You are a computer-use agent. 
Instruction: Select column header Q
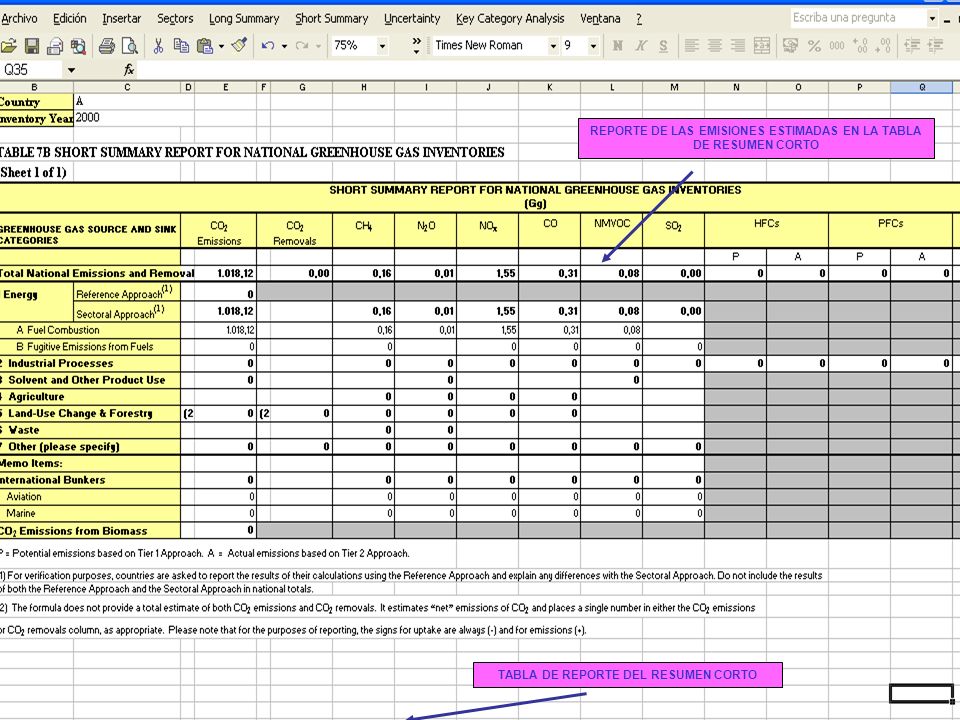(x=922, y=87)
